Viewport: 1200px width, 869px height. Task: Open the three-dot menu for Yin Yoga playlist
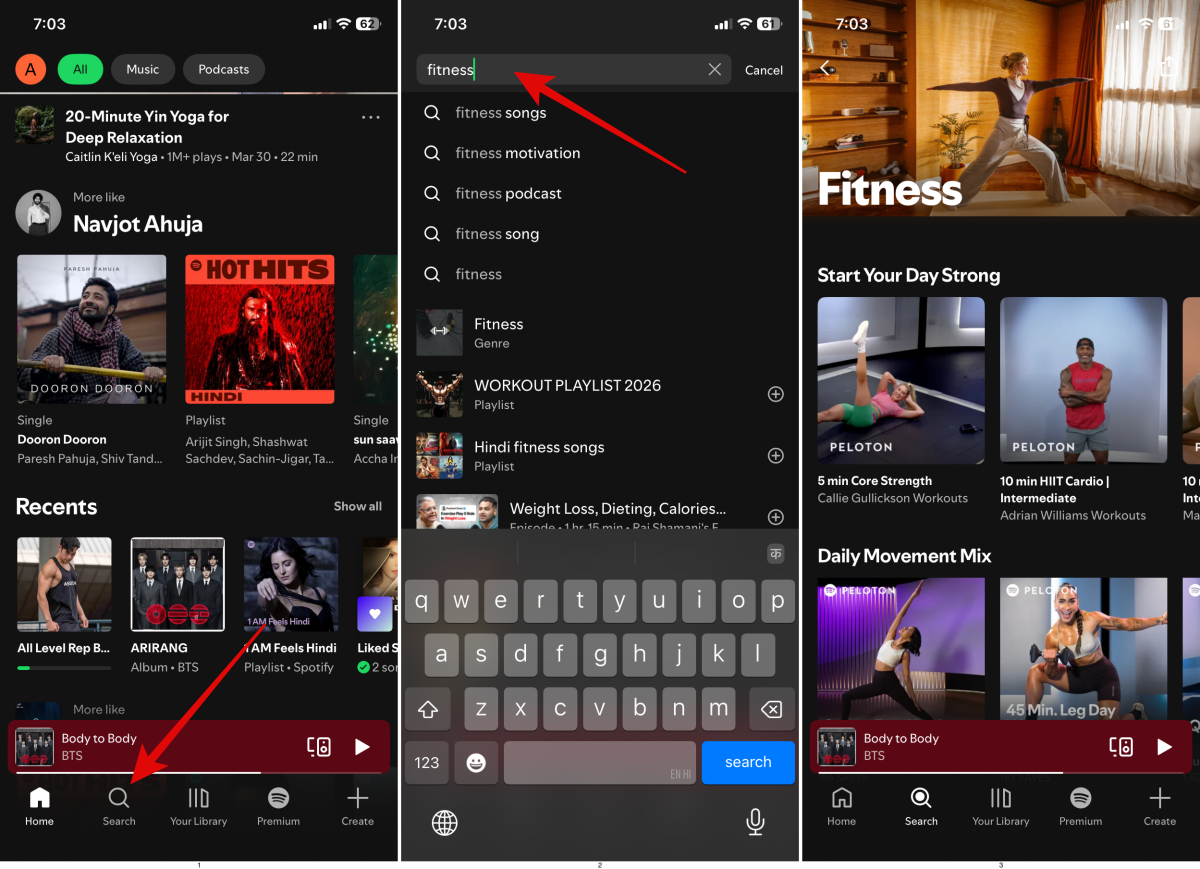click(370, 117)
